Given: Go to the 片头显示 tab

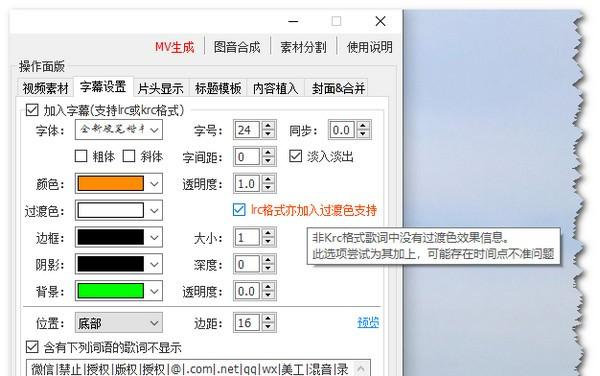Looking at the screenshot, I should [161, 88].
